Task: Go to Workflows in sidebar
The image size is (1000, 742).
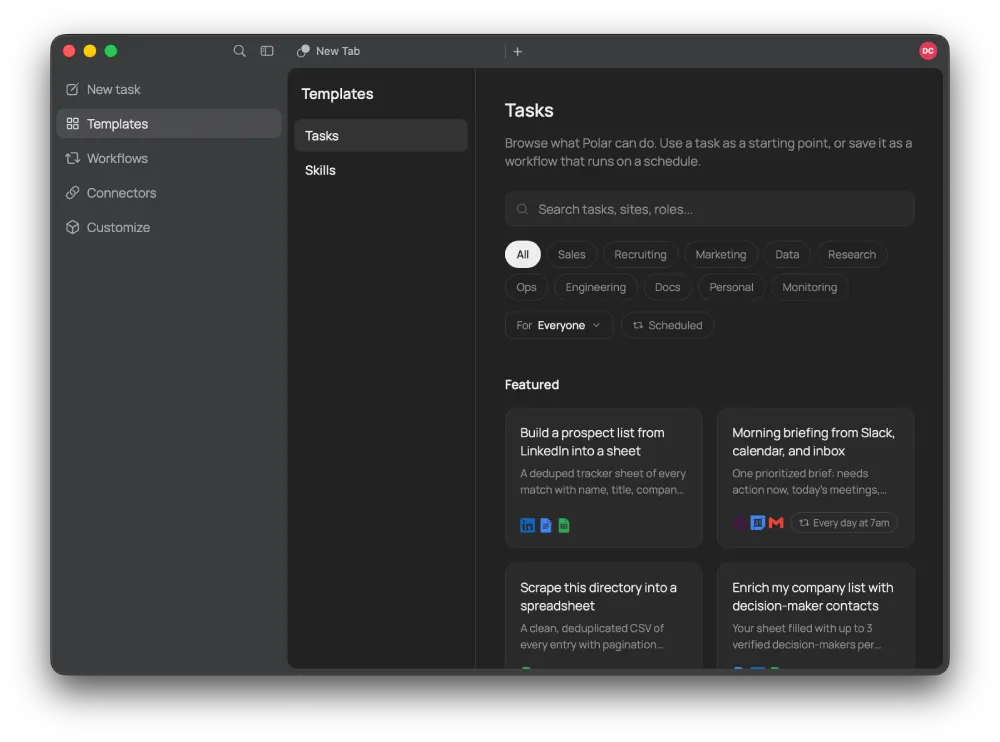Action: pyautogui.click(x=169, y=158)
